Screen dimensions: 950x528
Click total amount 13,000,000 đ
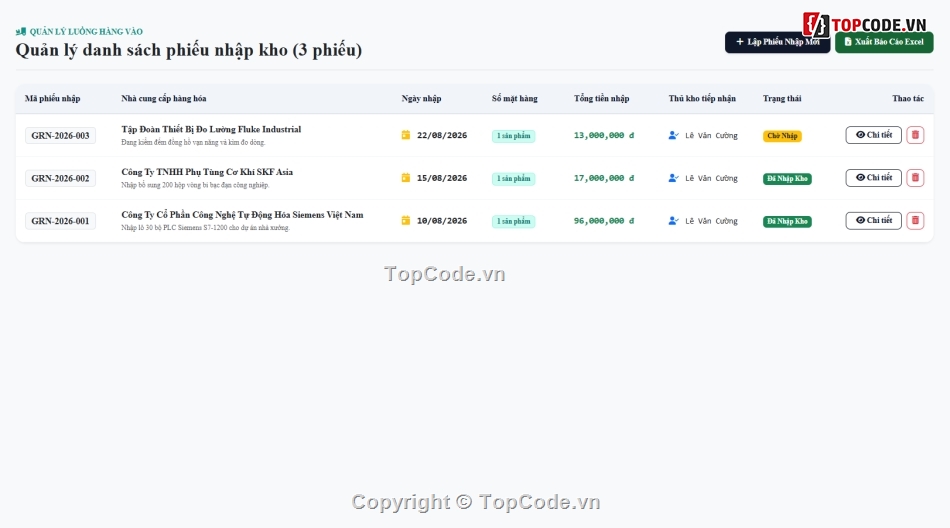603,135
